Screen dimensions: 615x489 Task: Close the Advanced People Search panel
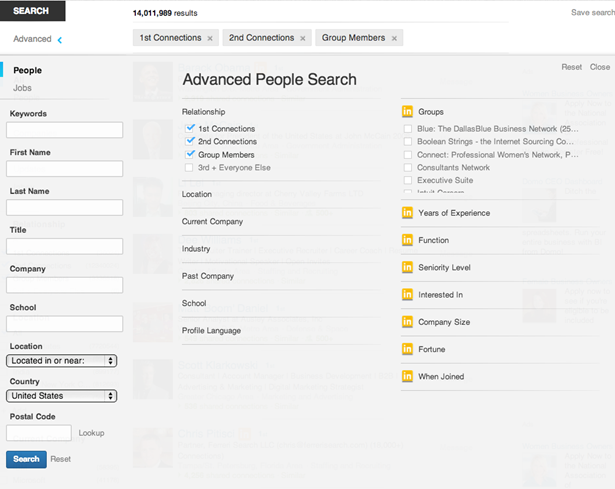click(x=600, y=67)
